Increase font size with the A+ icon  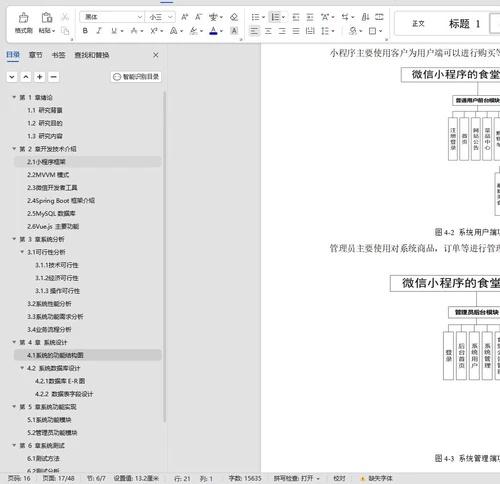[x=184, y=17]
